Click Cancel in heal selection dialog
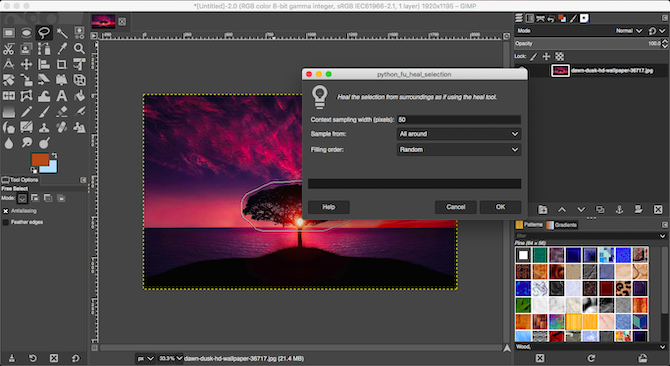 pos(455,207)
